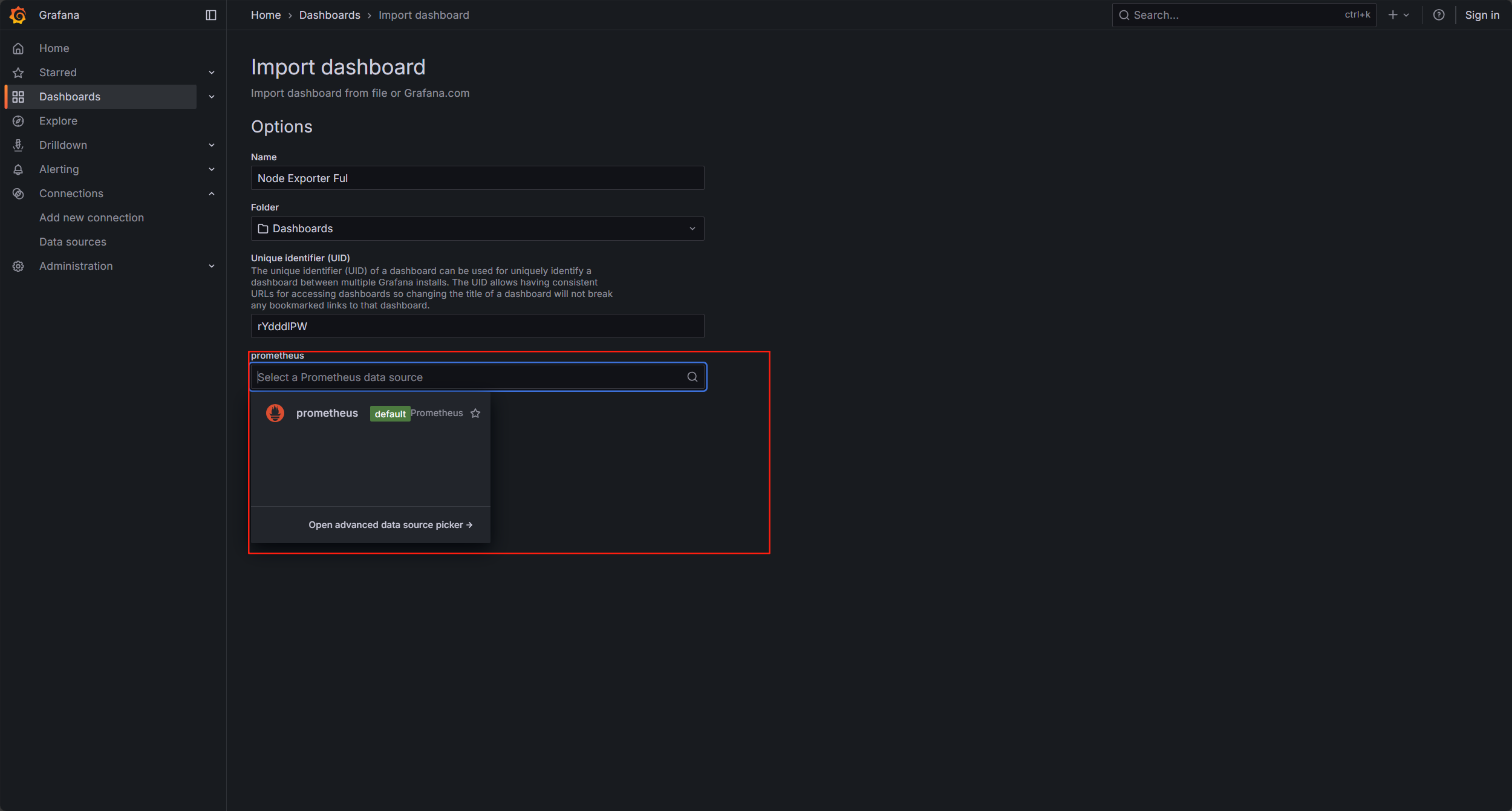1512x811 pixels.
Task: Expand the Starred section chevron
Action: click(212, 73)
